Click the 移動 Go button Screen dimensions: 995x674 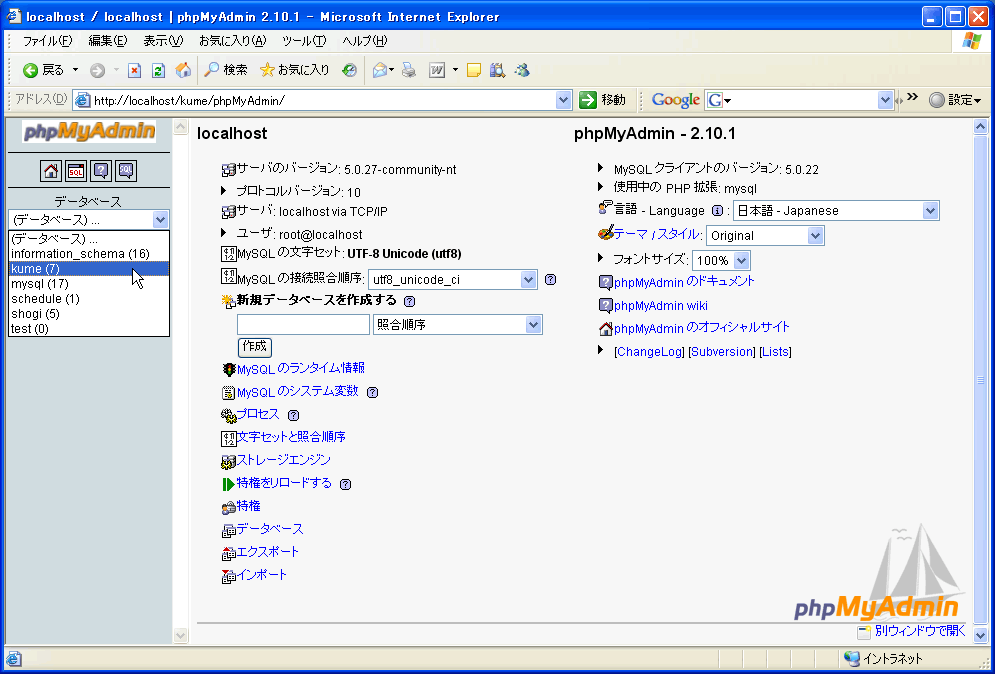[x=603, y=100]
